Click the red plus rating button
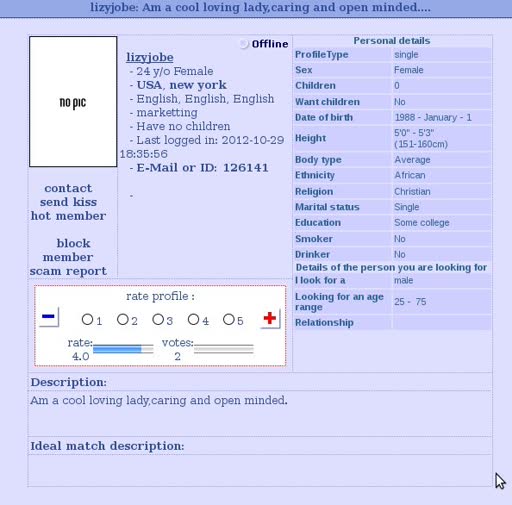This screenshot has height=505, width=512. [x=270, y=318]
